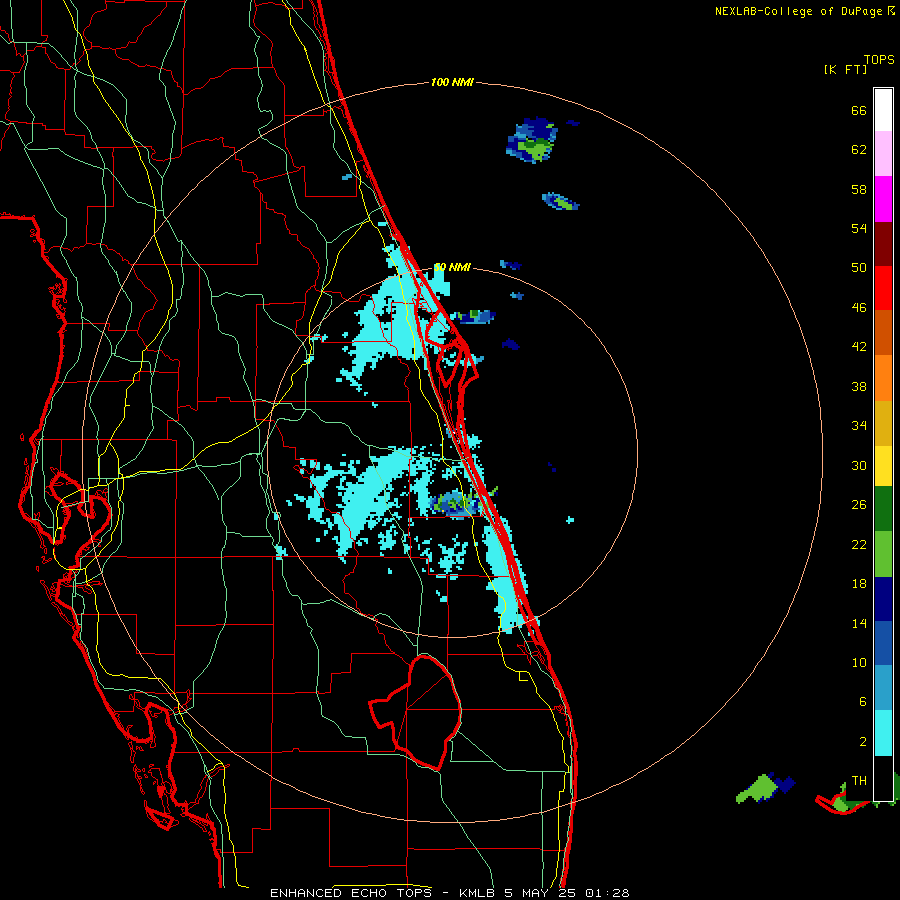Click the light green echo blob left of TH label

pos(758,789)
